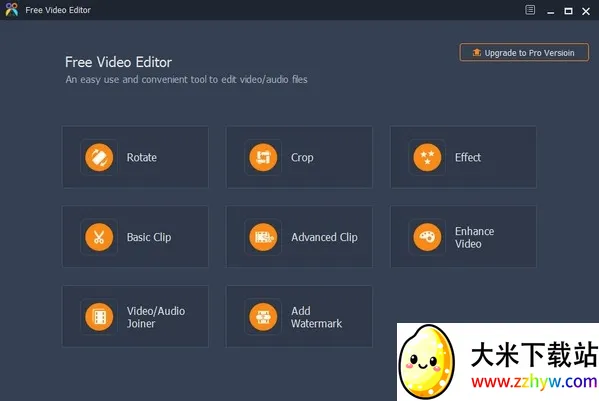Choose the Add Watermark label
The image size is (599, 401).
coord(316,317)
